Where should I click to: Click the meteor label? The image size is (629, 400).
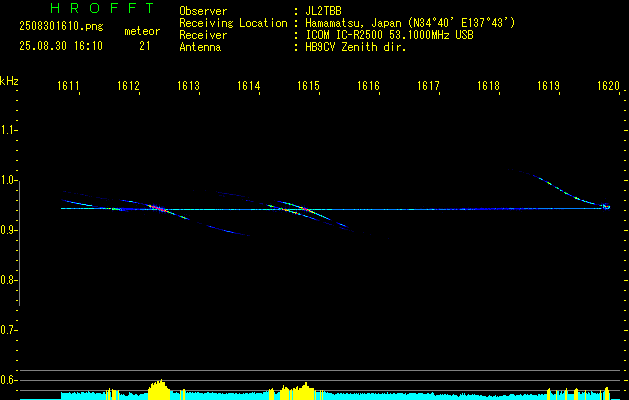142,31
